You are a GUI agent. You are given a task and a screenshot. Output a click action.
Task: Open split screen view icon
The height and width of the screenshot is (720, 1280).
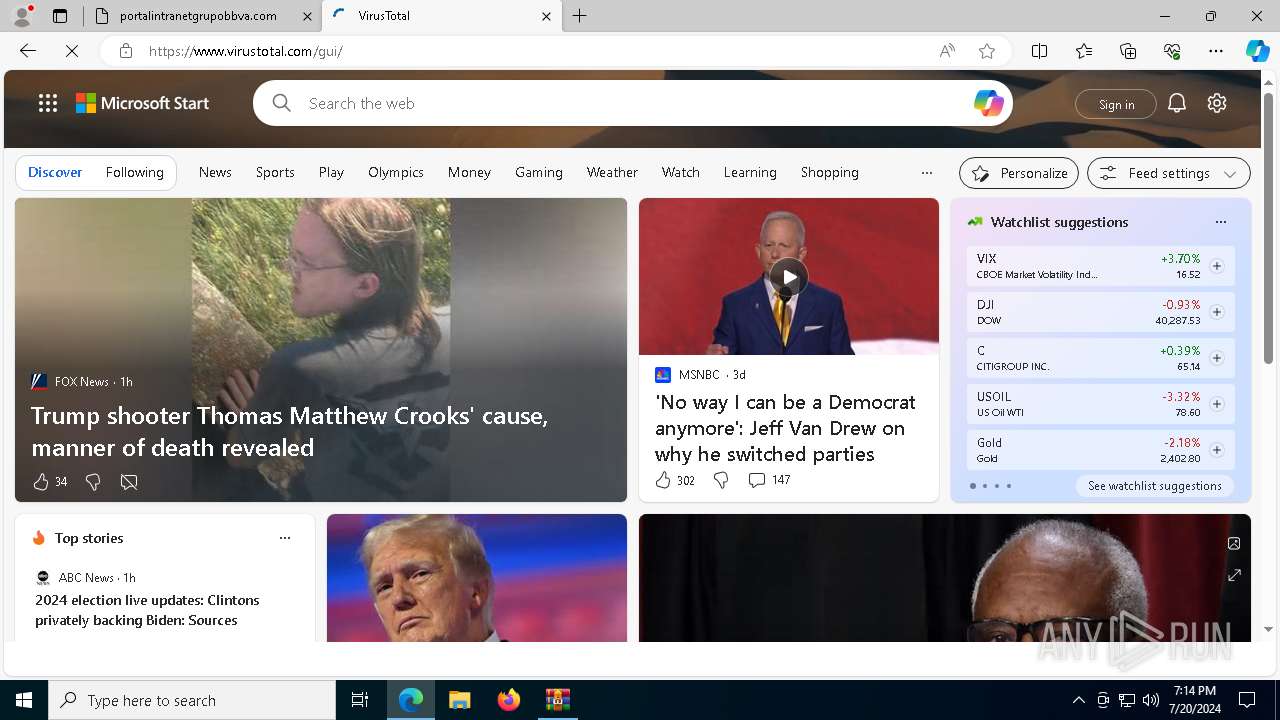1040,51
